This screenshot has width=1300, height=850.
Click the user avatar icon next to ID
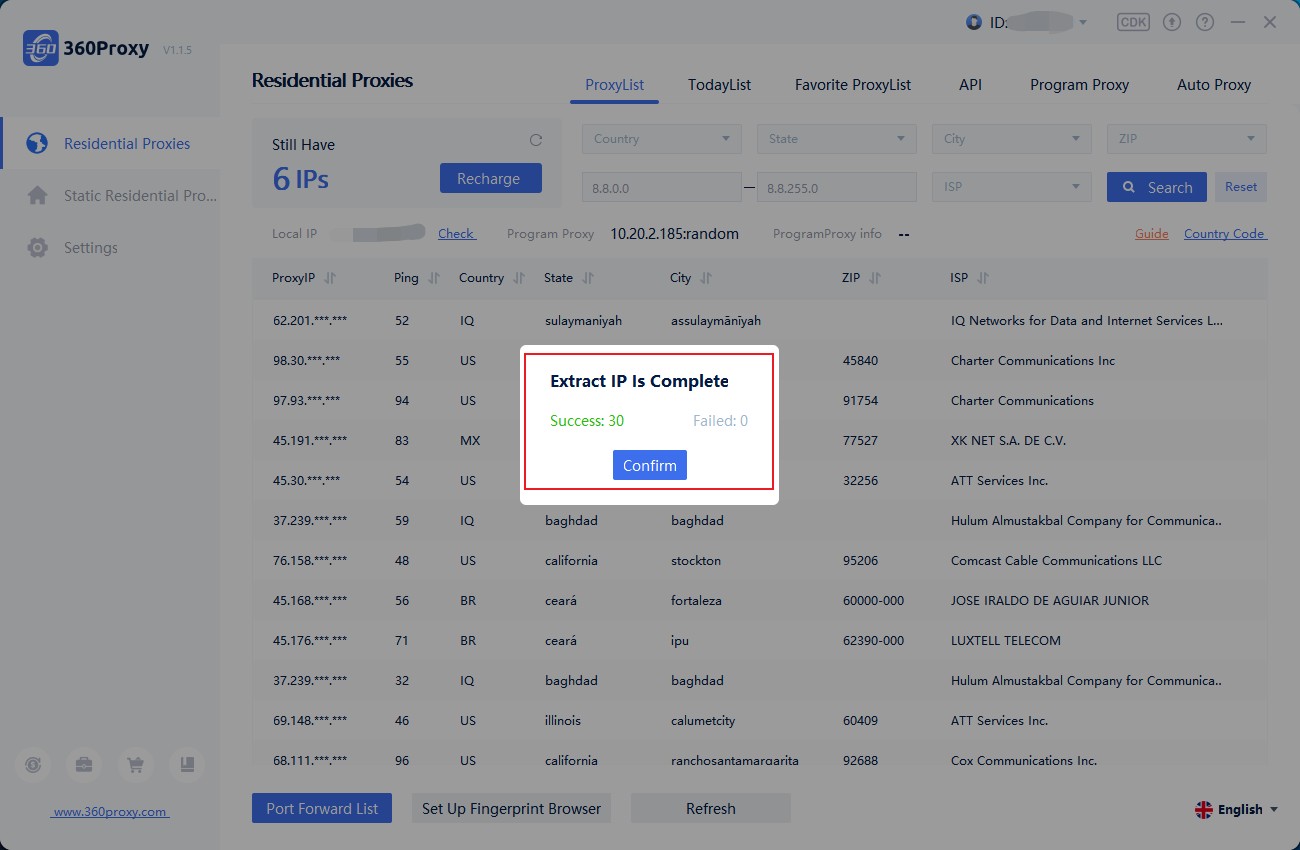point(974,22)
